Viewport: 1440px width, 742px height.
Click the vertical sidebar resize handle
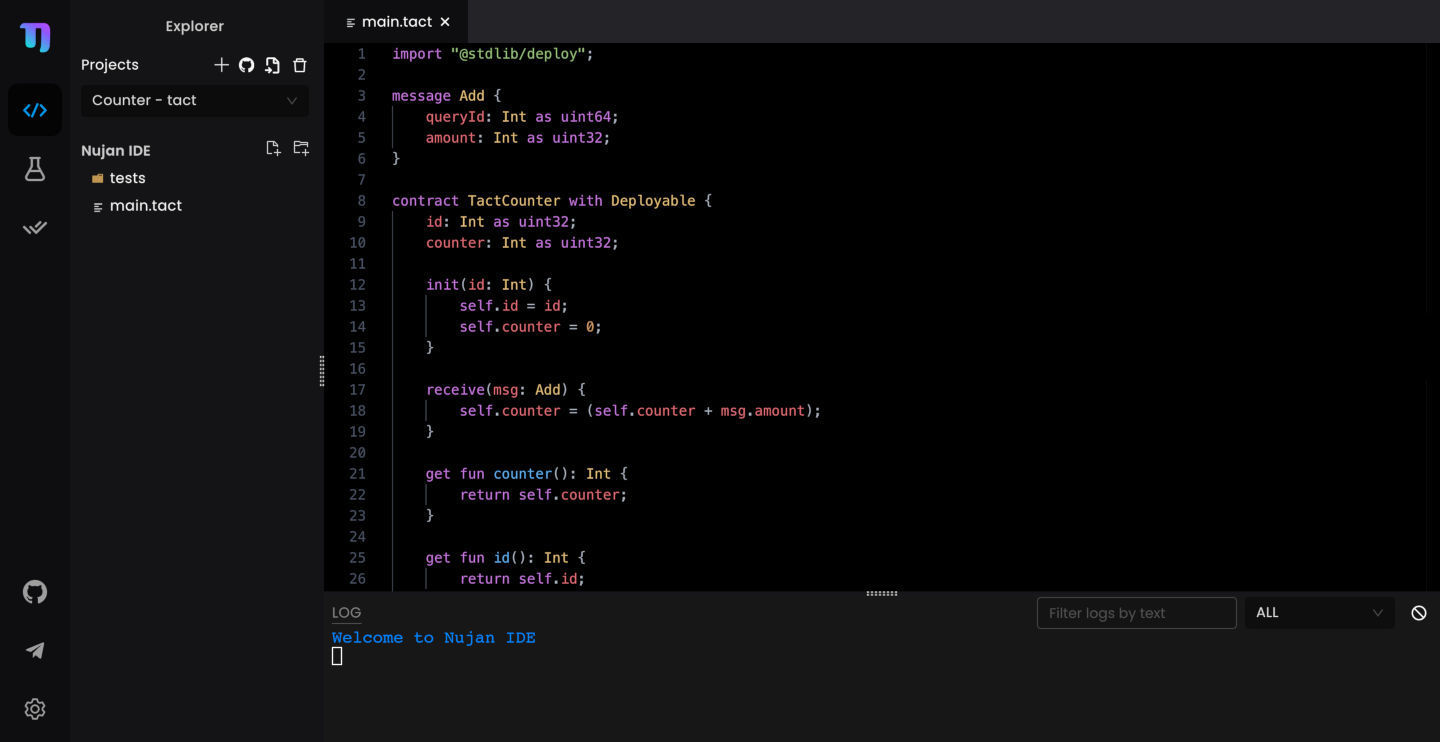(x=321, y=371)
